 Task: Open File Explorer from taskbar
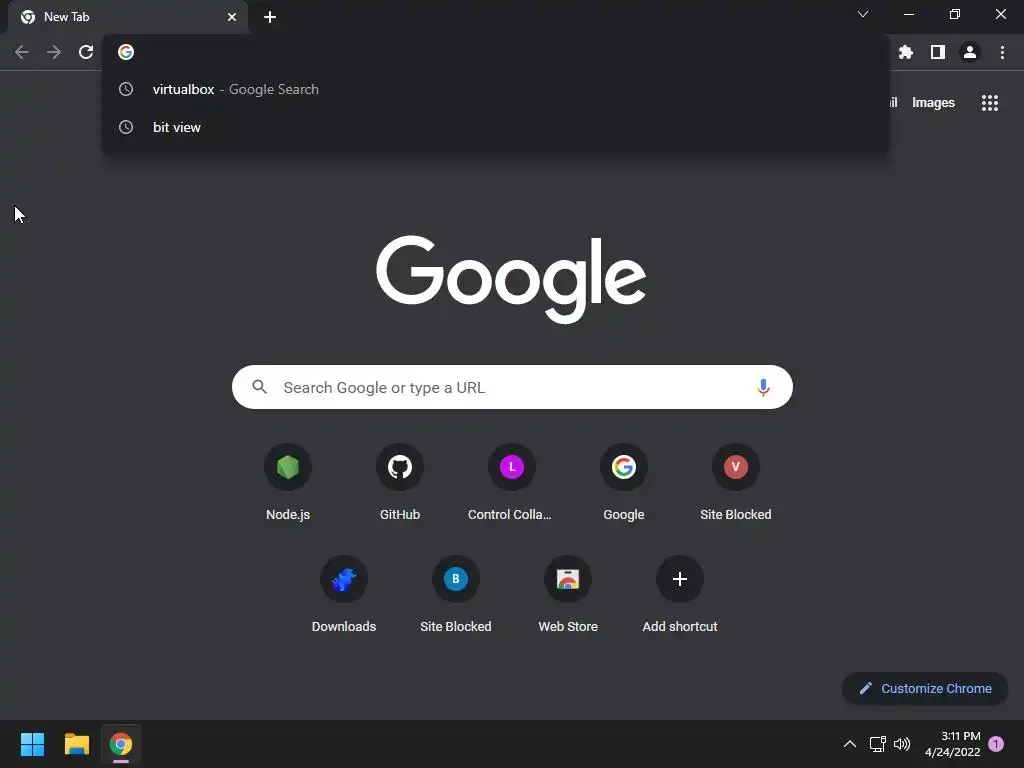[x=76, y=744]
